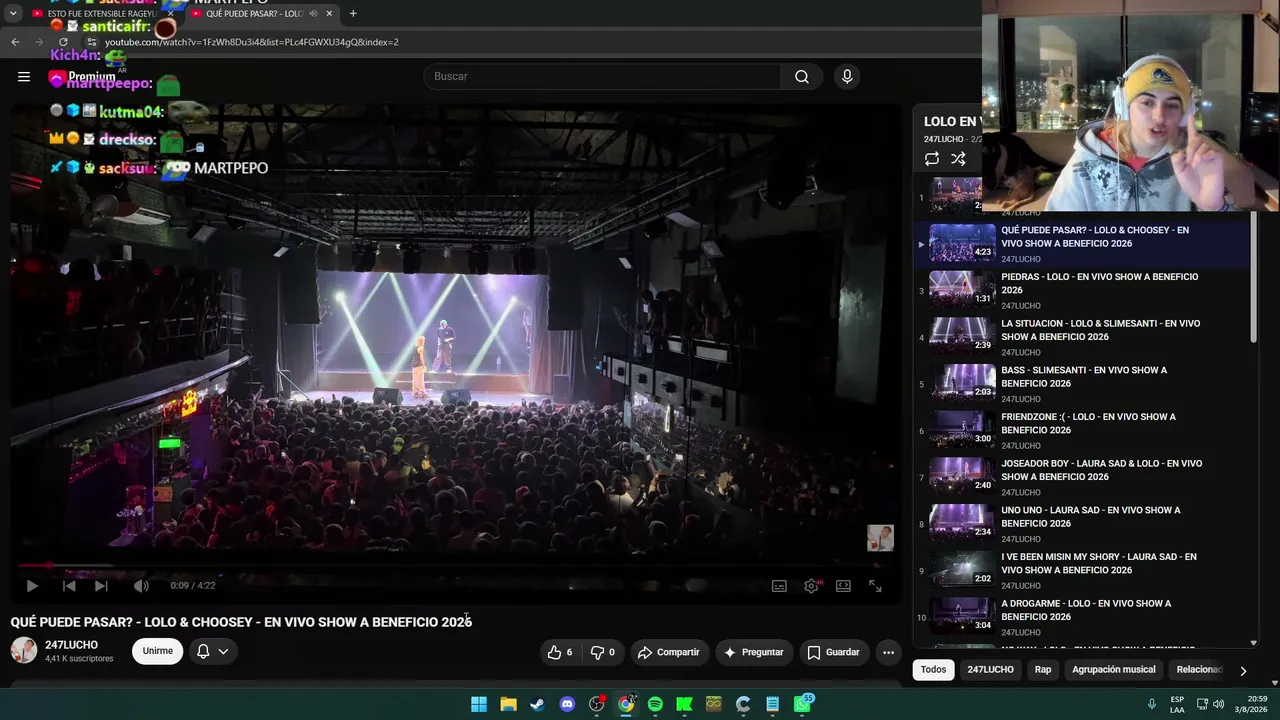
Task: Open FRIENDZONE :( - LOLO video thumbnail
Action: 962,430
